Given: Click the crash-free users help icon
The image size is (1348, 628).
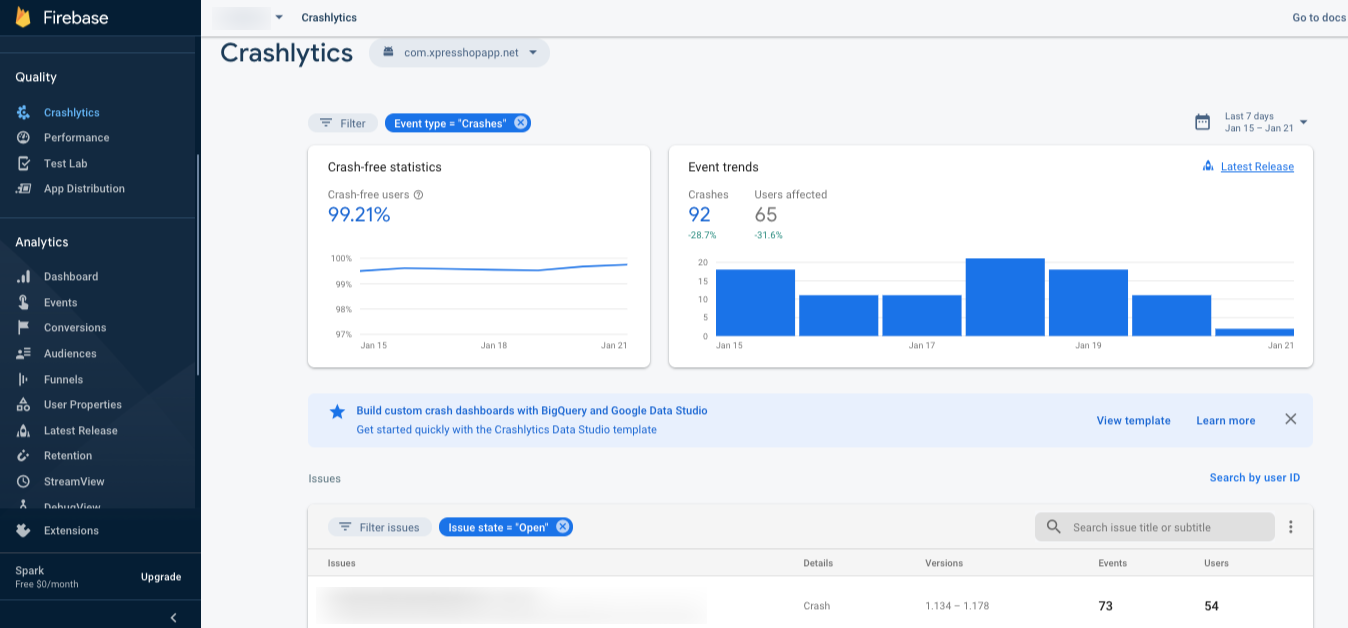Looking at the screenshot, I should (418, 195).
